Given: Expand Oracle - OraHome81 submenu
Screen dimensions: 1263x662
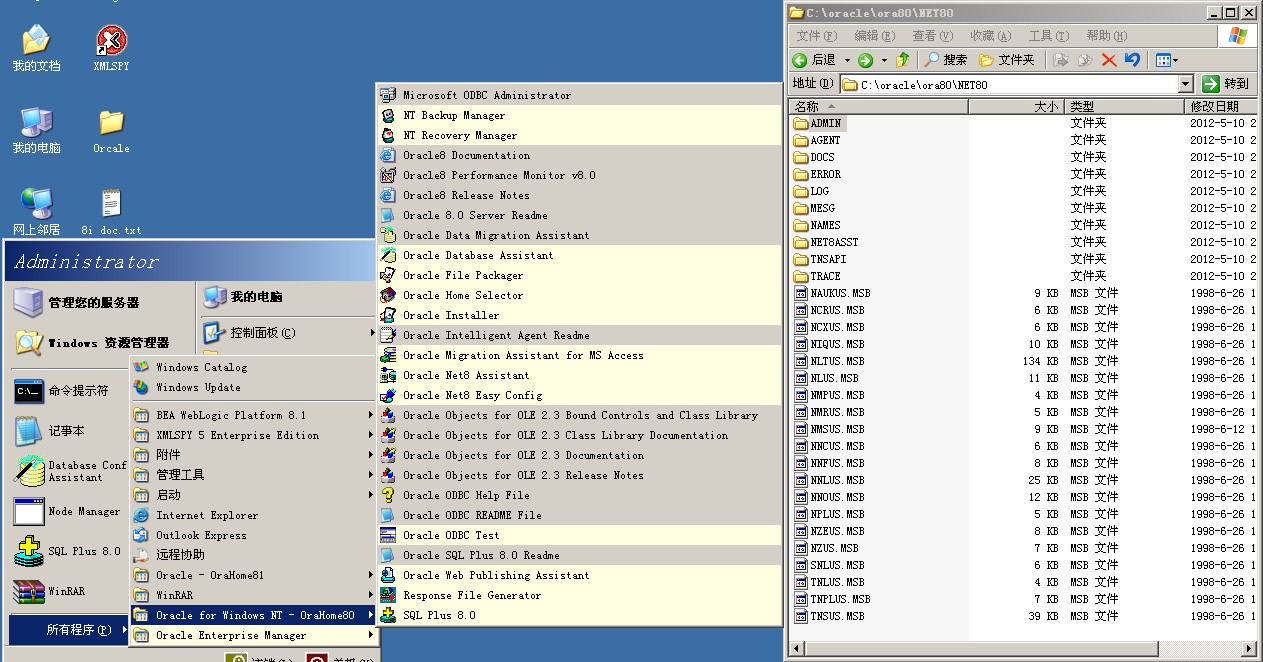Looking at the screenshot, I should pyautogui.click(x=253, y=575).
